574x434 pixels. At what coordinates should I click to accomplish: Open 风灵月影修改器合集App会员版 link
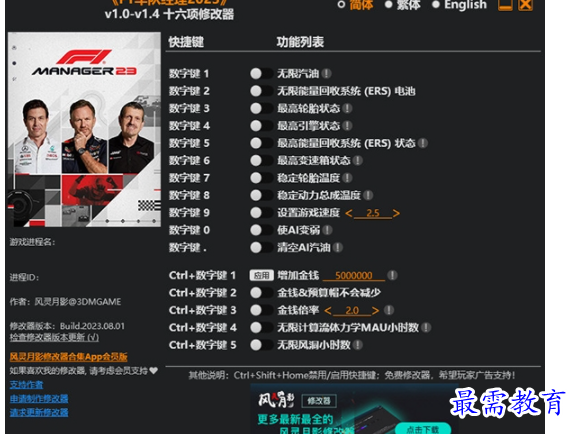pos(68,356)
